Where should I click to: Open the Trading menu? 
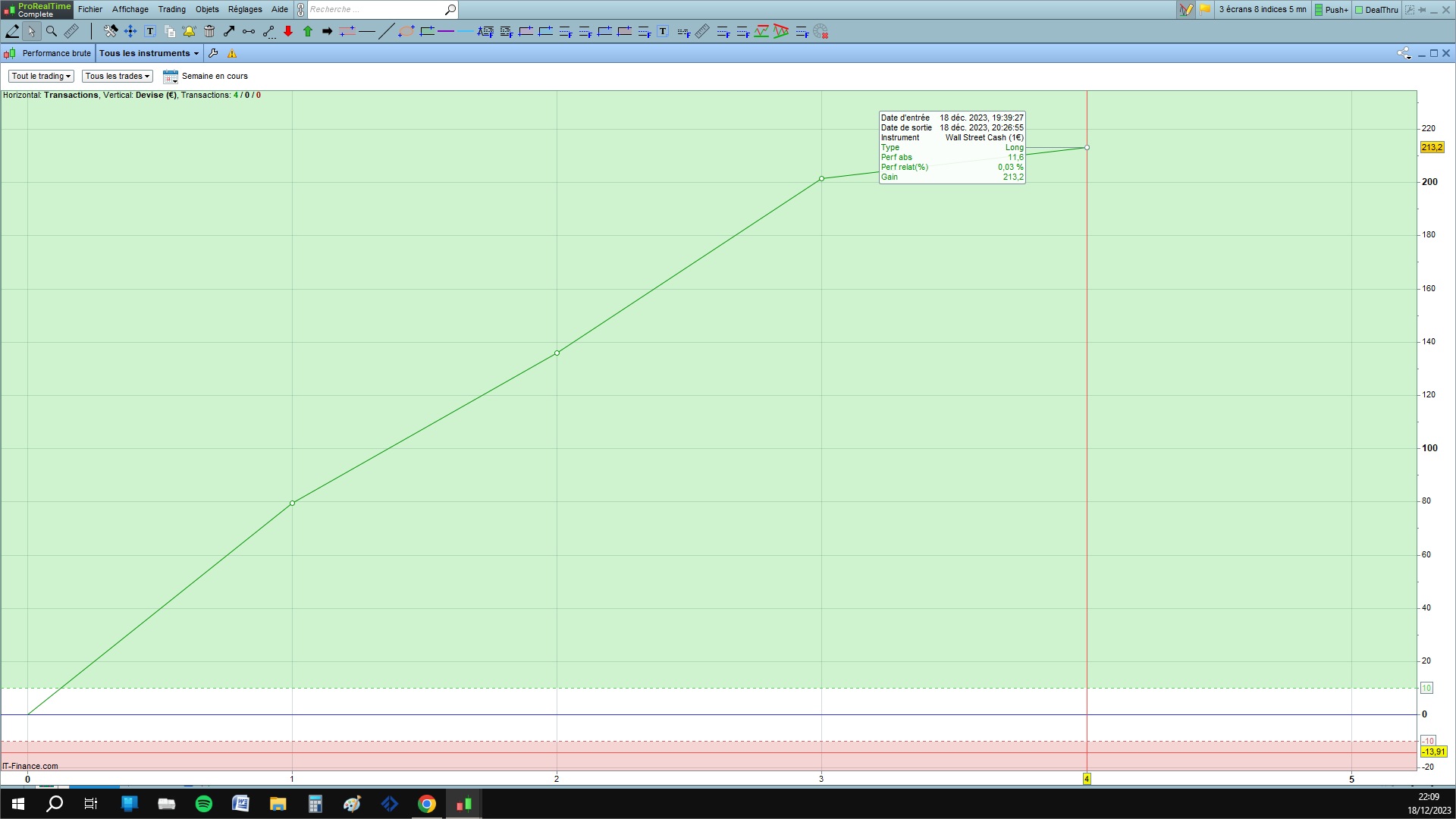pos(171,9)
